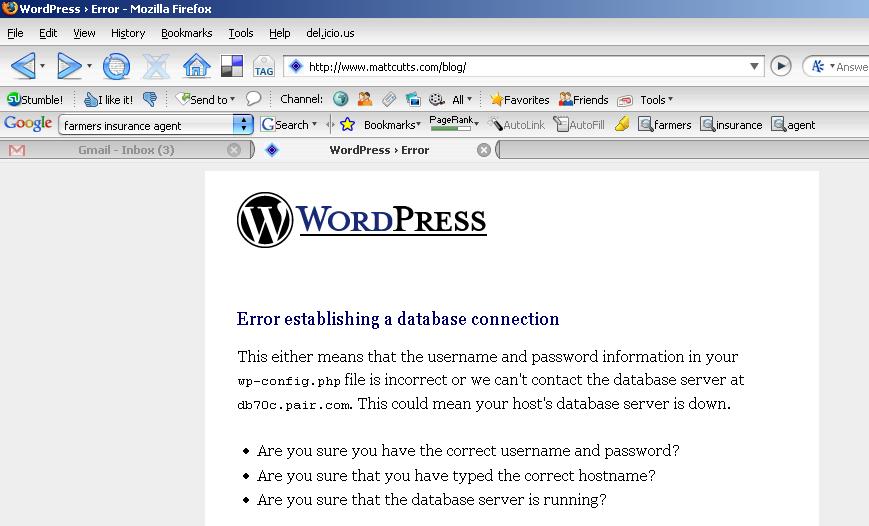Image resolution: width=869 pixels, height=526 pixels.
Task: Select the WordPress › Error tab
Action: [379, 150]
